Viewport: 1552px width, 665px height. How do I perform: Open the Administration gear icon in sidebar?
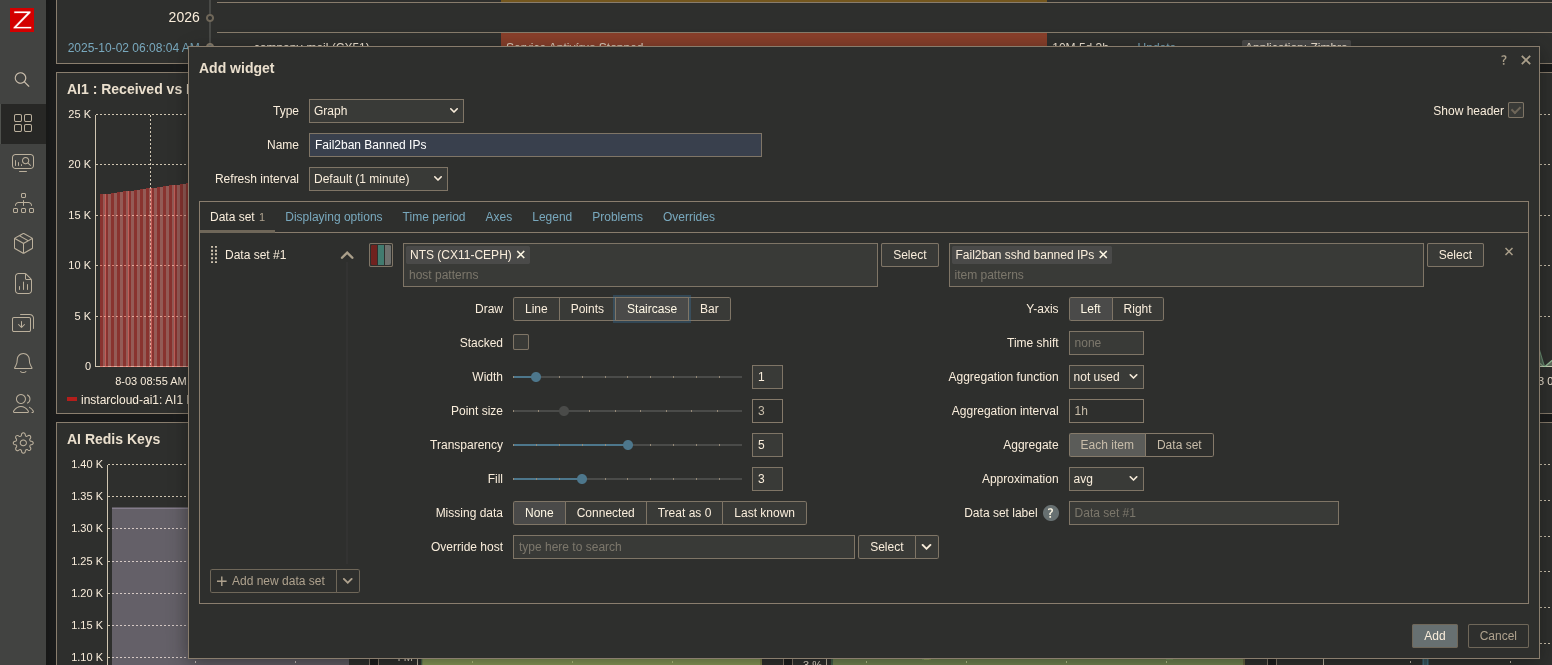(x=23, y=443)
